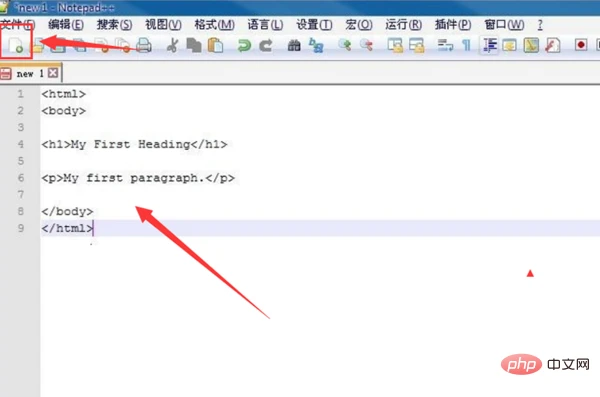
Task: Toggle word wrap in the toolbar
Action: click(445, 46)
